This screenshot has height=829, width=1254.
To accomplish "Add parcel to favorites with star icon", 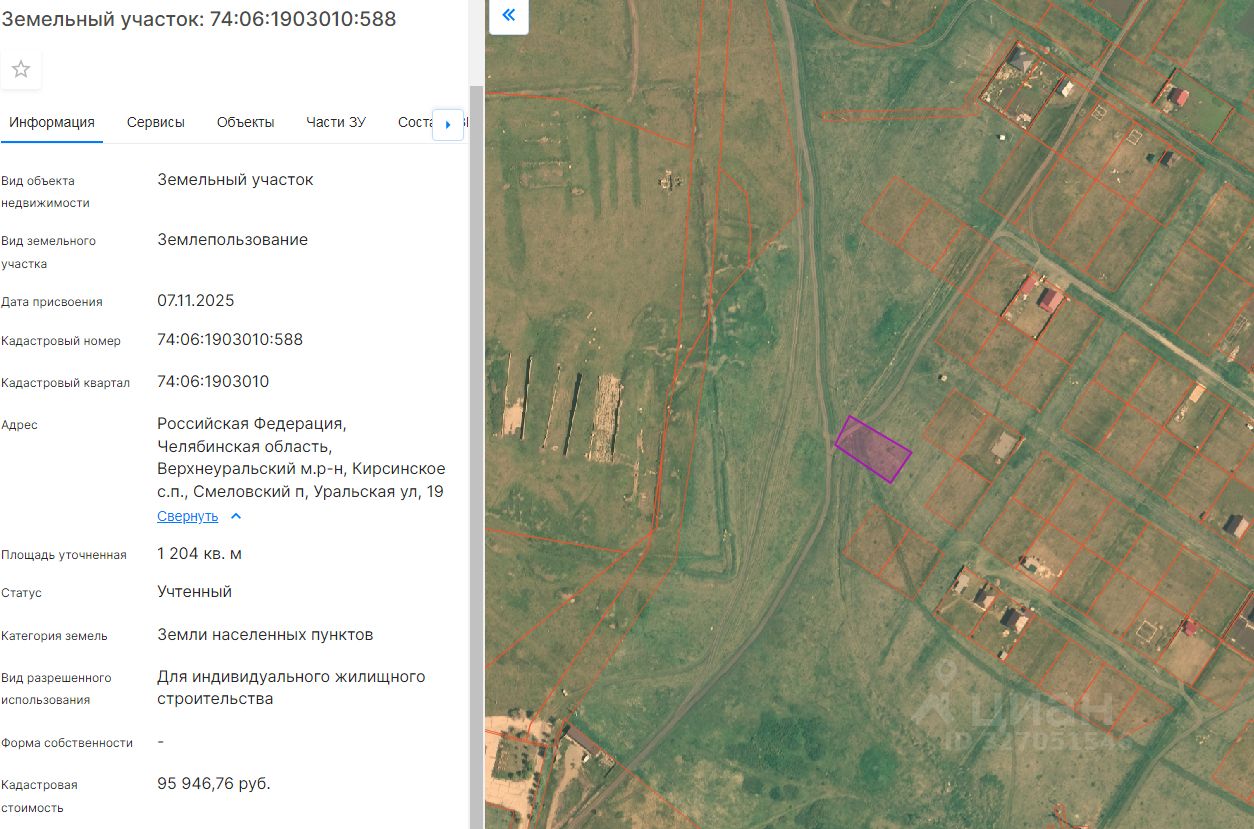I will click(21, 69).
